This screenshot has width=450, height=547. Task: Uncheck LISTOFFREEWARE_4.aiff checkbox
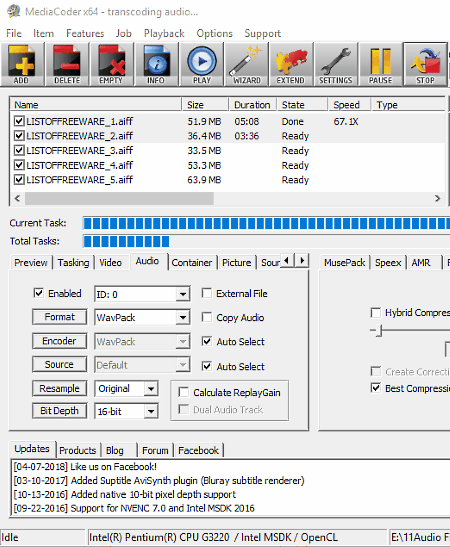19,165
